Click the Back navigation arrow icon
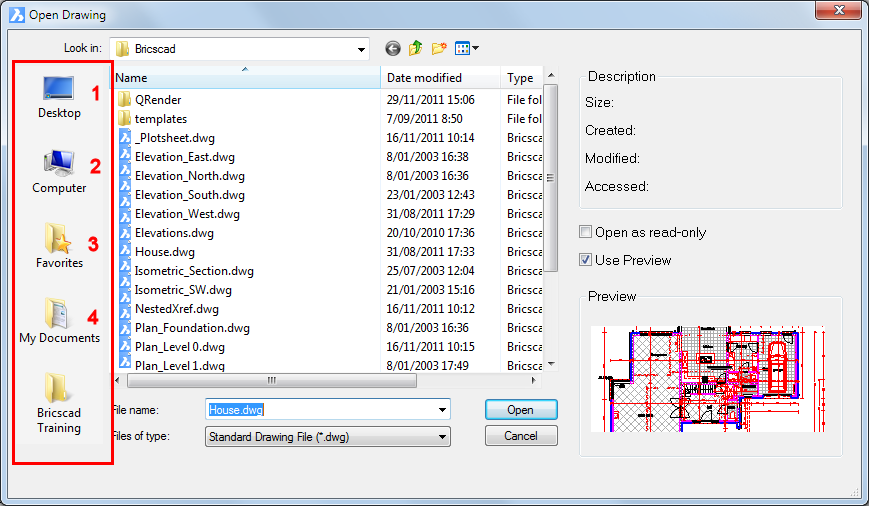This screenshot has width=869, height=506. pos(392,49)
